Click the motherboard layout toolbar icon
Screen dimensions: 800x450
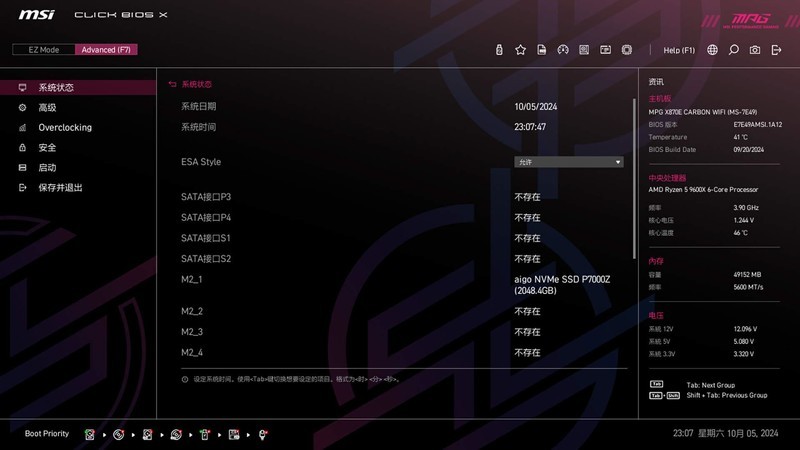[584, 49]
